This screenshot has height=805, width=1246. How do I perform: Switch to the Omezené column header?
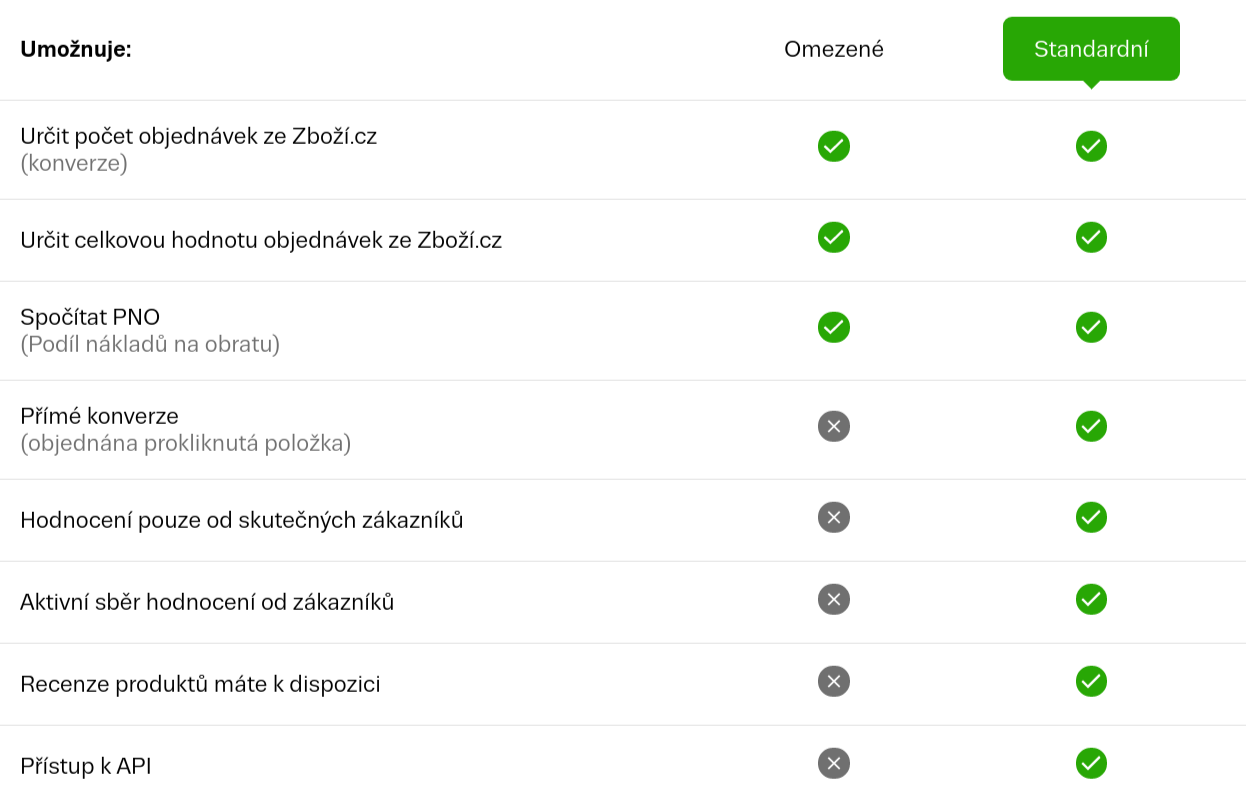[834, 49]
